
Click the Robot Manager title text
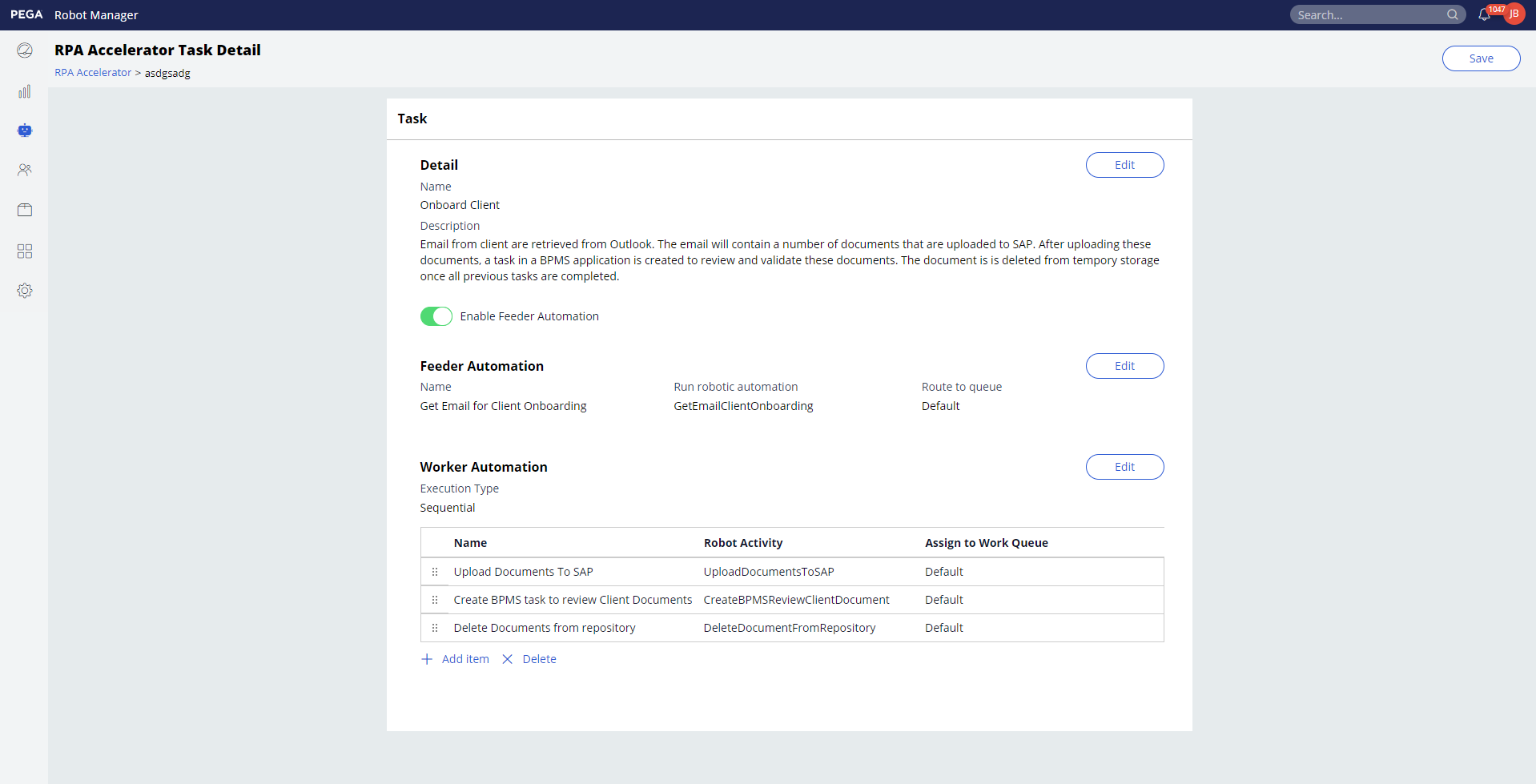coord(96,15)
